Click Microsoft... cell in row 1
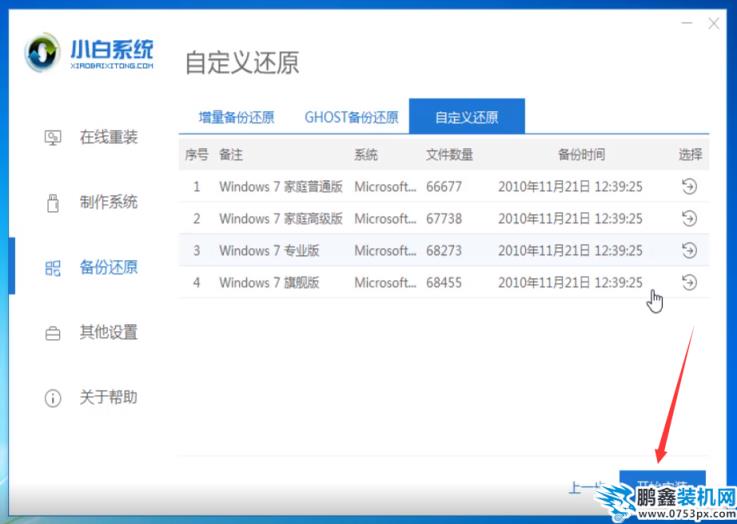Viewport: 737px width, 524px height. click(x=385, y=187)
